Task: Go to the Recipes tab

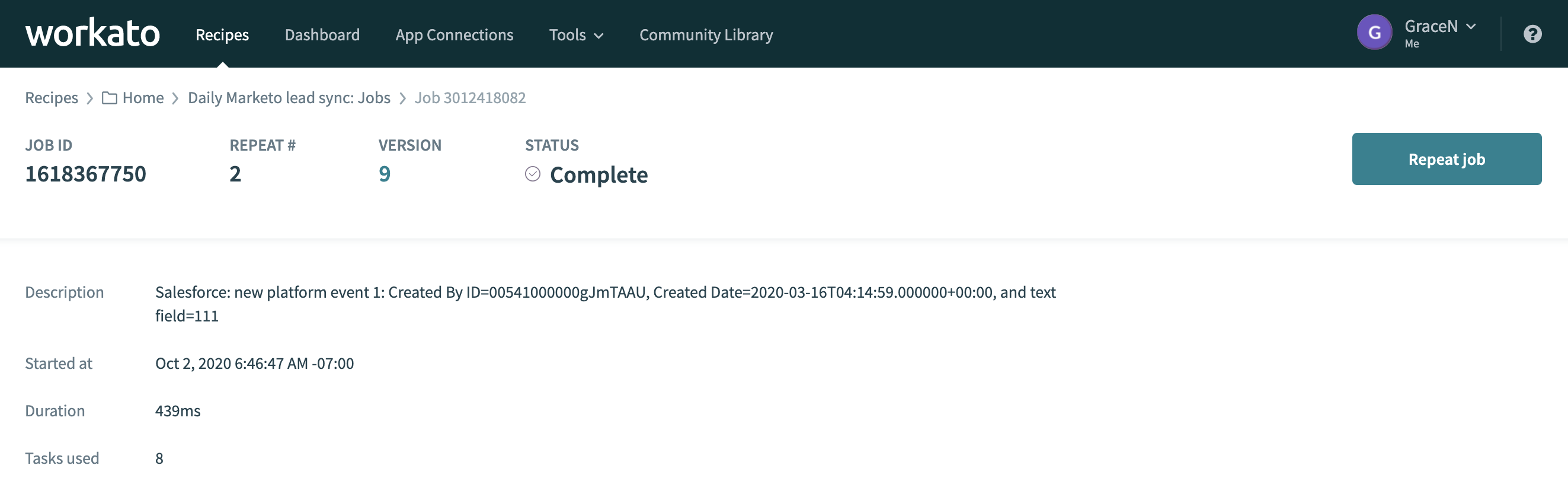Action: click(x=222, y=35)
